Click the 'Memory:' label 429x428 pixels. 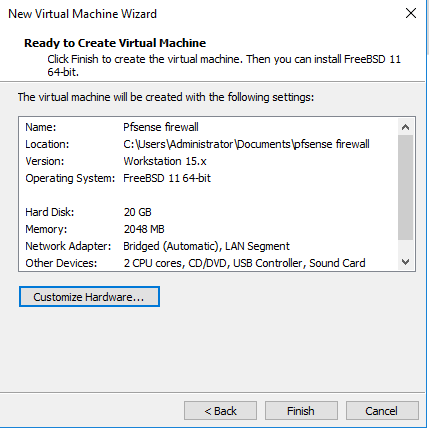(x=46, y=229)
